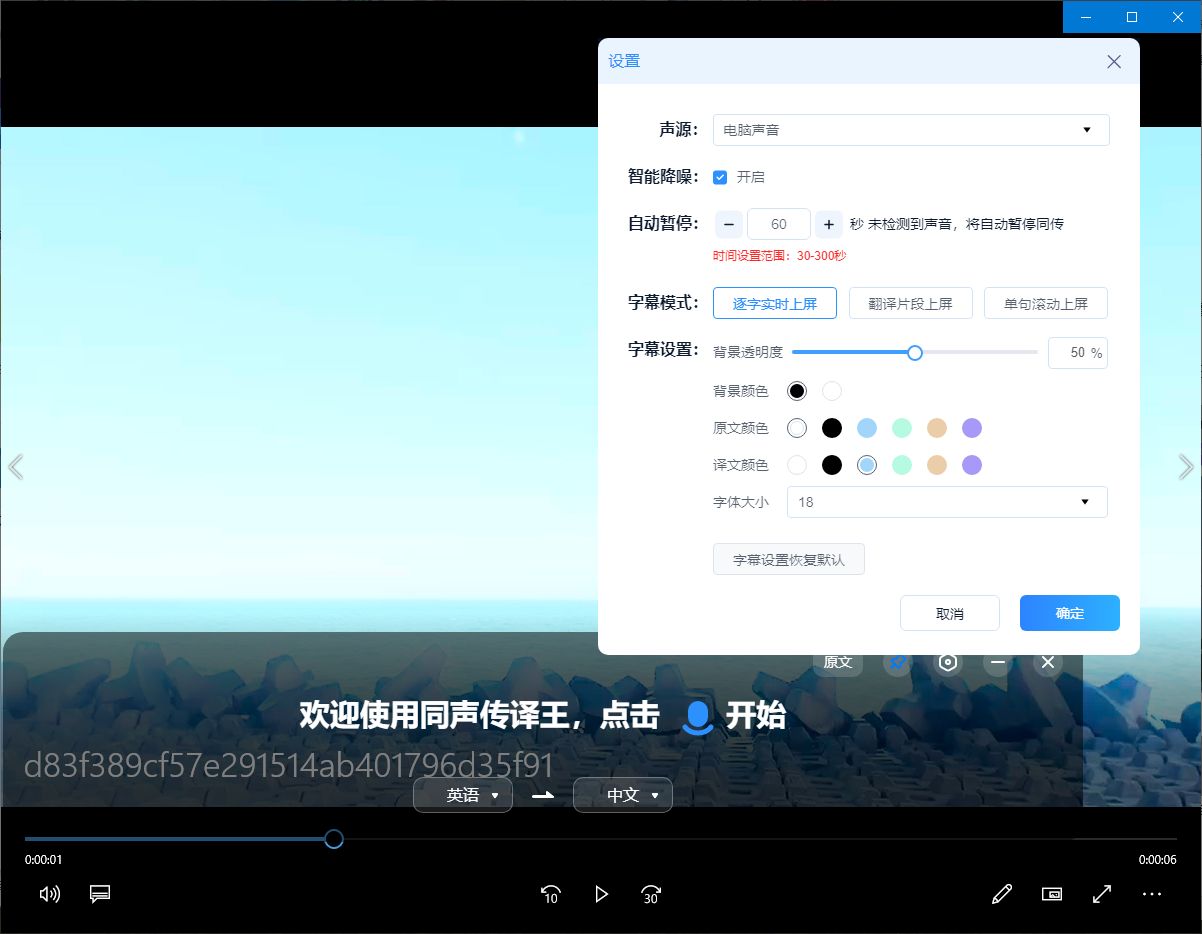This screenshot has height=934, width=1202.
Task: Choose tan for 译文颜色
Action: [937, 465]
